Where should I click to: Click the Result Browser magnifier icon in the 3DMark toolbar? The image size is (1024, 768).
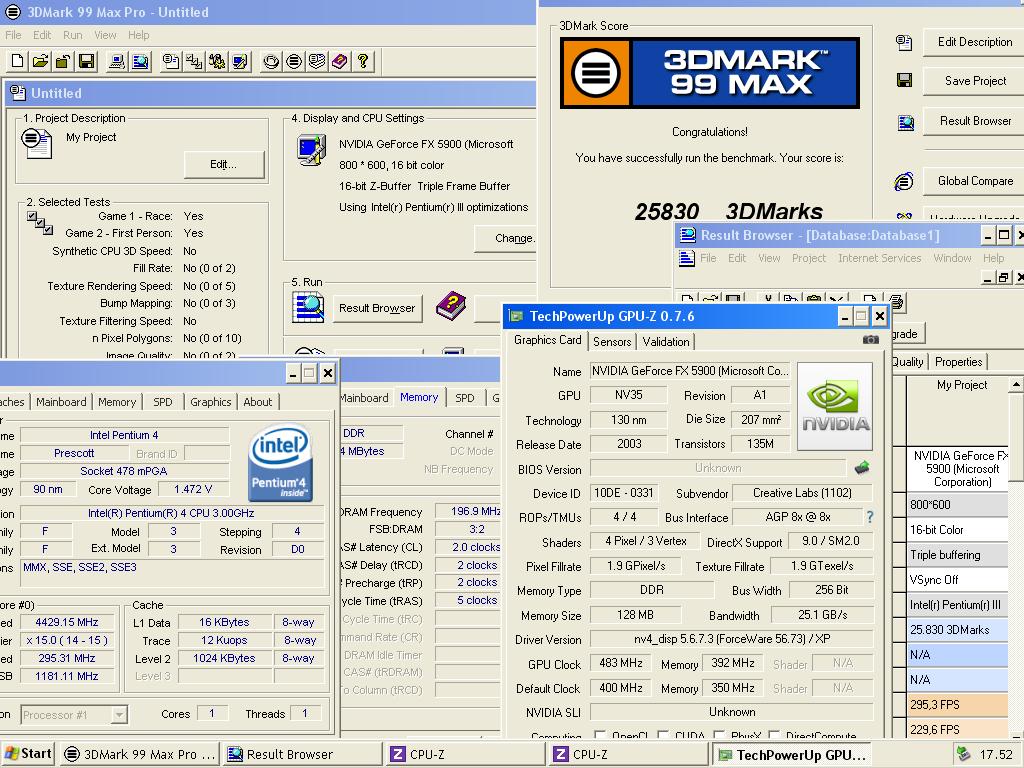point(140,61)
